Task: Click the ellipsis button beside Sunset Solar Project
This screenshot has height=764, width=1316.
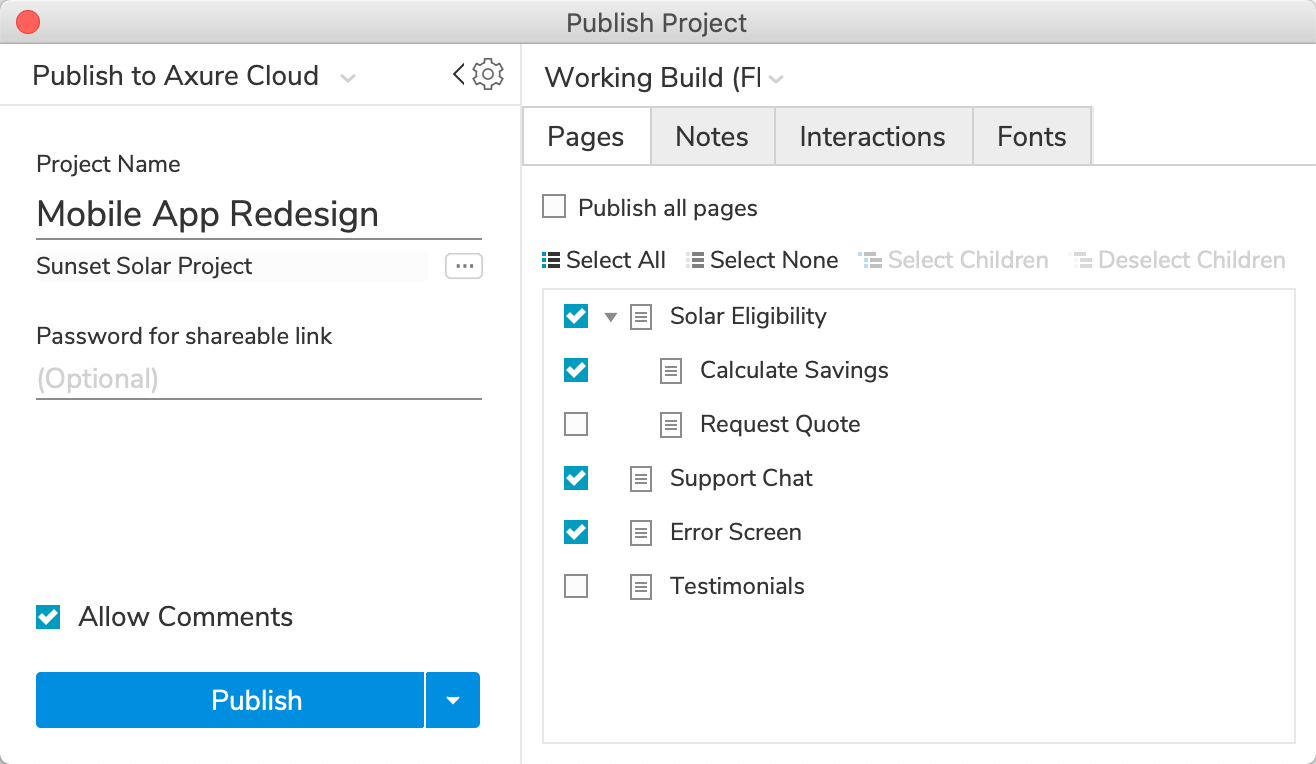Action: tap(464, 266)
